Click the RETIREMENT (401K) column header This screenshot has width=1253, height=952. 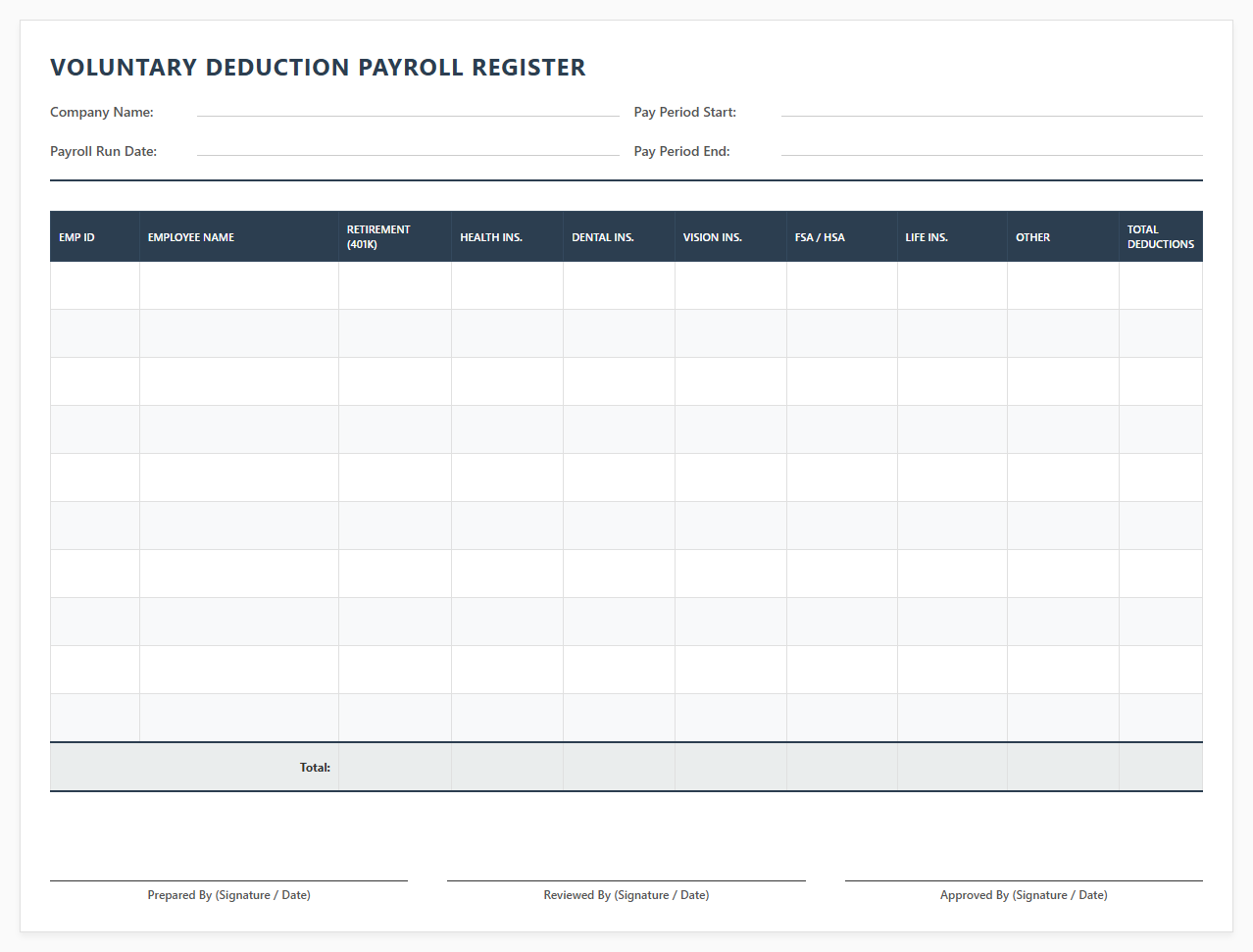(x=395, y=236)
